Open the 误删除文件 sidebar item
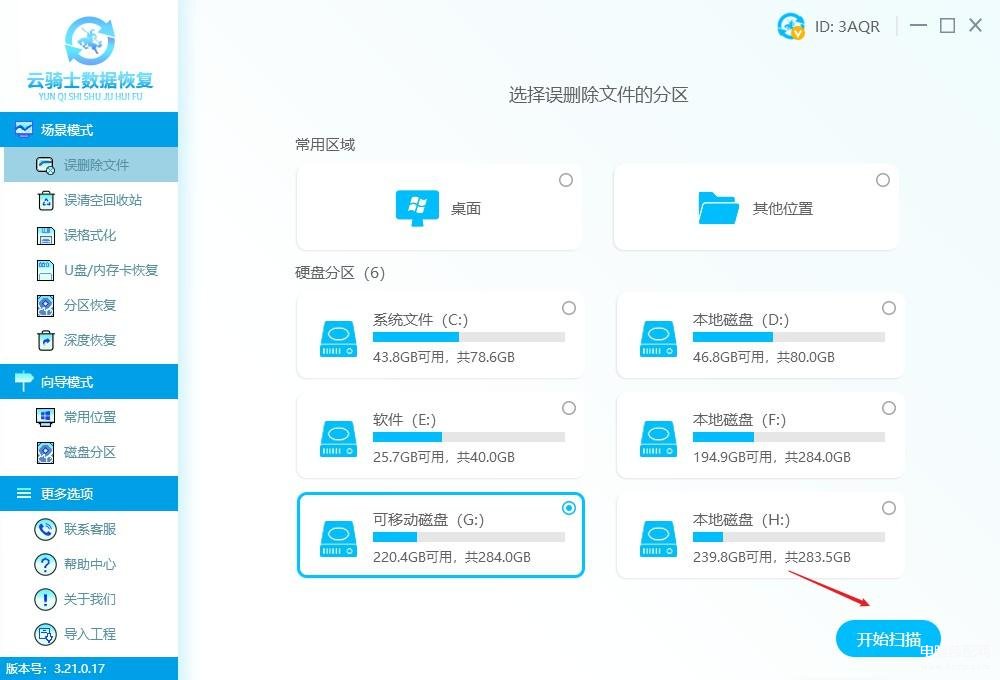The image size is (1000, 680). point(96,165)
